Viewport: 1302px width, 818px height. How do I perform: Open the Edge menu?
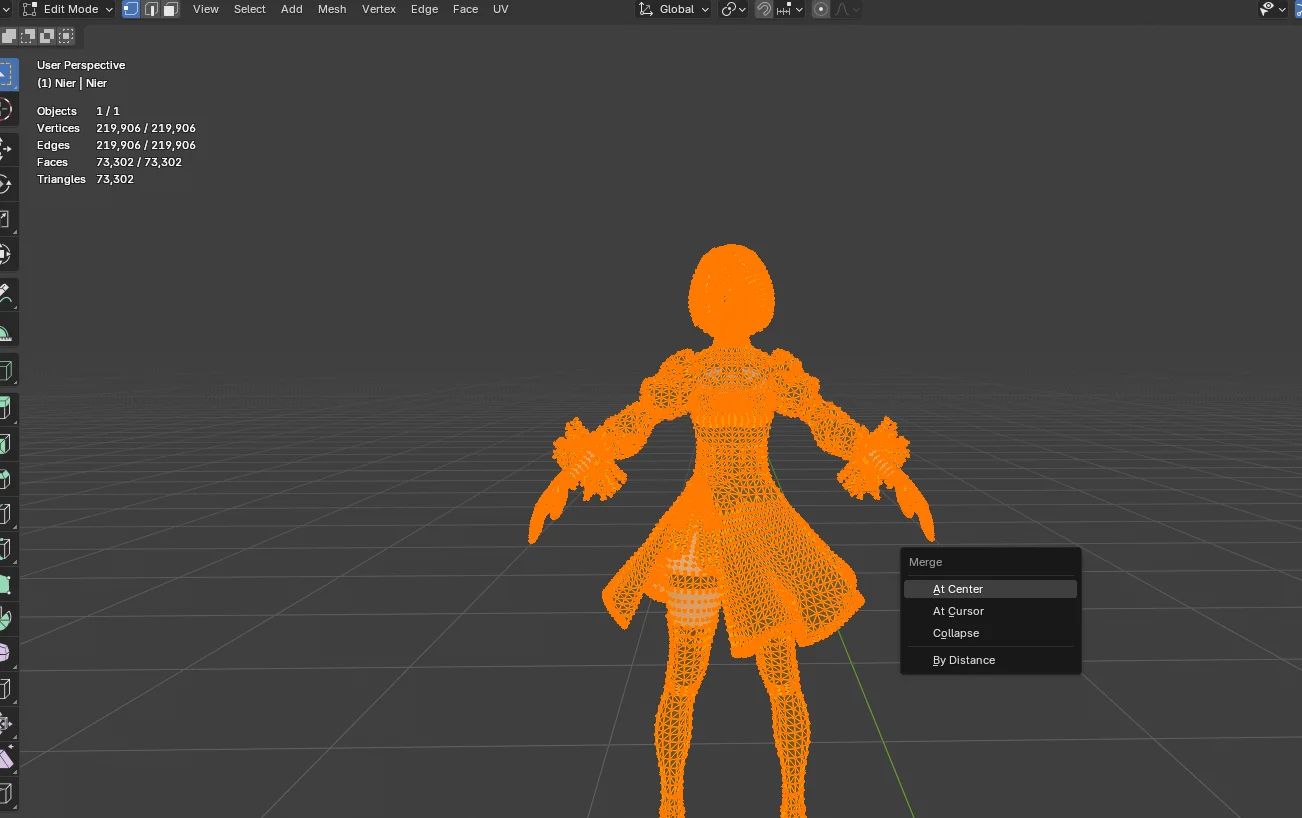[x=424, y=9]
